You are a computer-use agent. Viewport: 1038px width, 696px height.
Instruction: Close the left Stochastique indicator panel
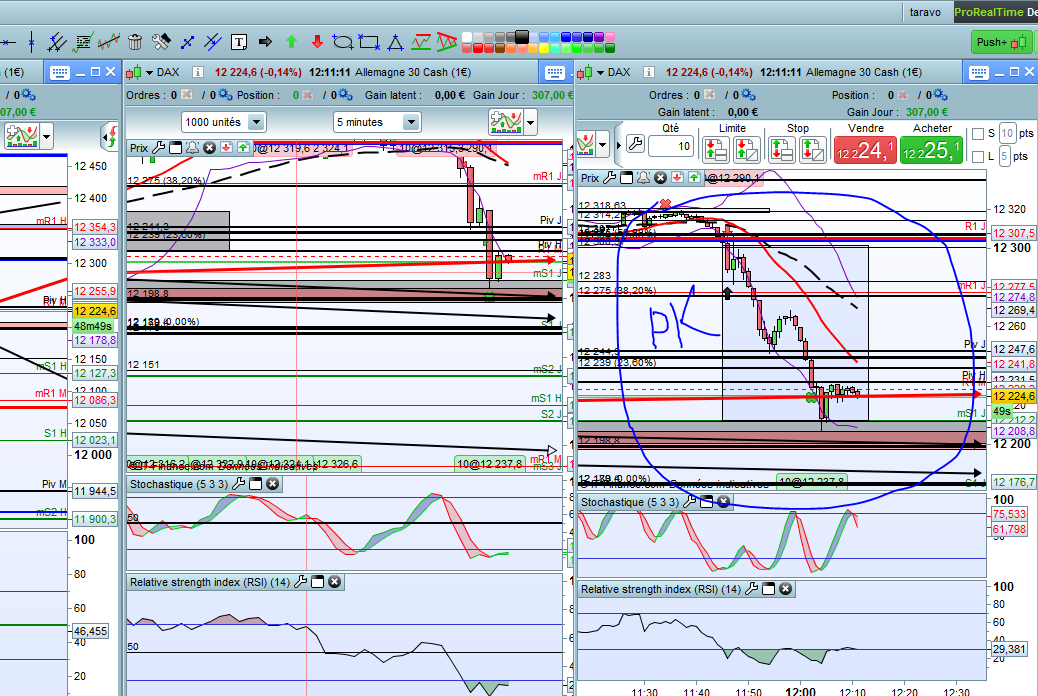[273, 484]
